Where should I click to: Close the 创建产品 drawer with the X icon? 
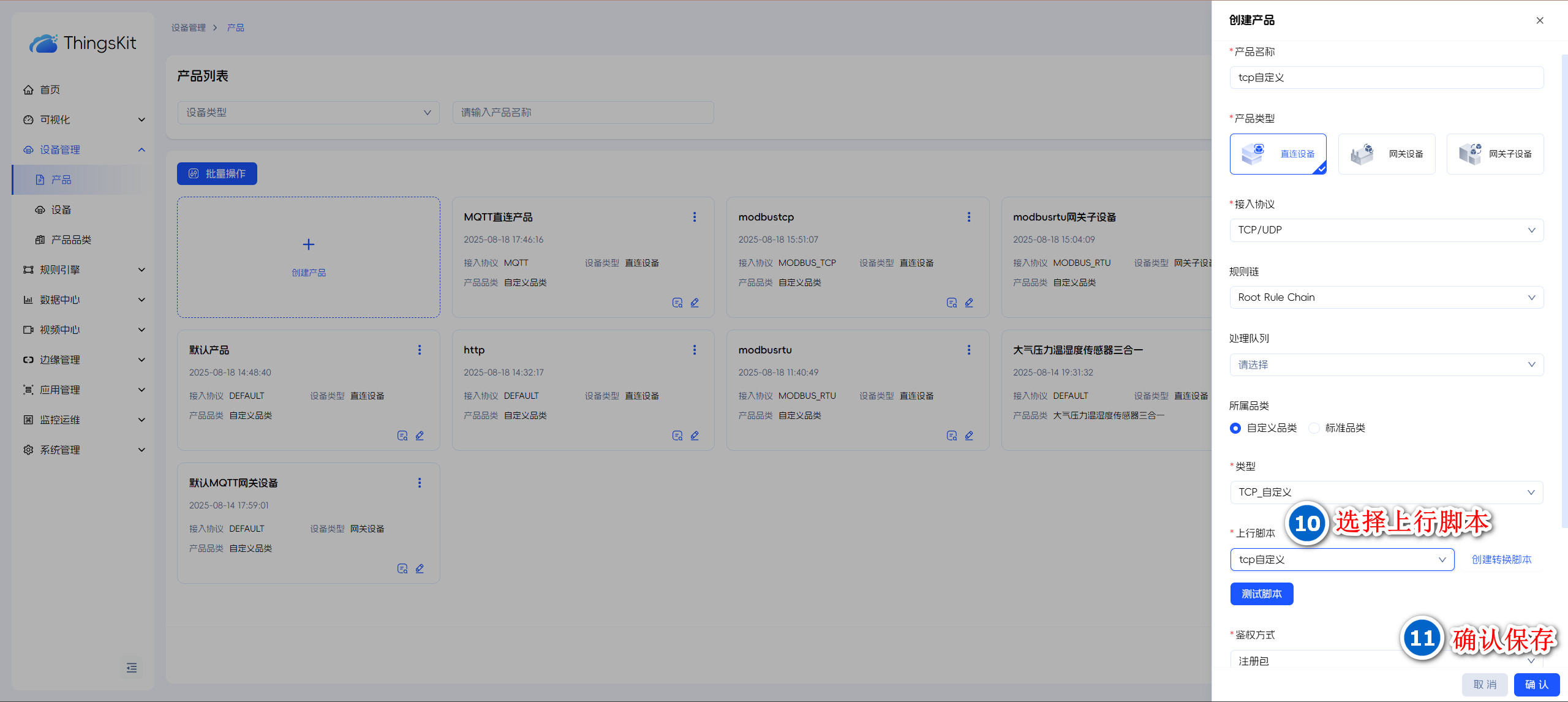click(1540, 20)
